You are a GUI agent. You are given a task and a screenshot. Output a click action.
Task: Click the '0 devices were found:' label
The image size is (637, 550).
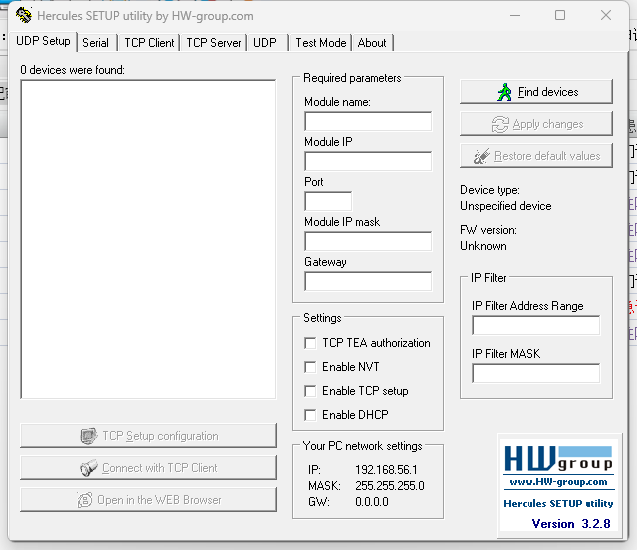coord(72,70)
